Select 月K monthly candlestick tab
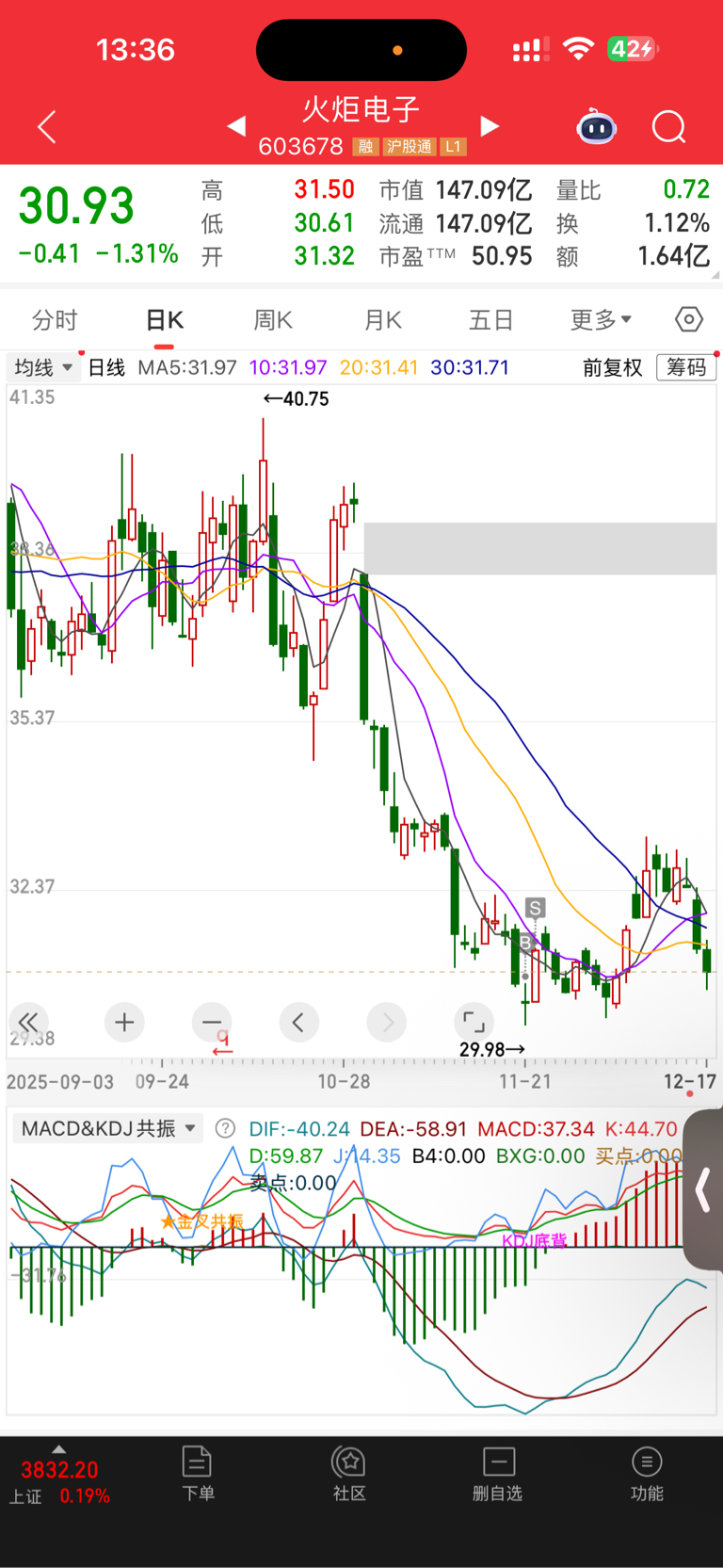This screenshot has height=1568, width=723. click(383, 320)
